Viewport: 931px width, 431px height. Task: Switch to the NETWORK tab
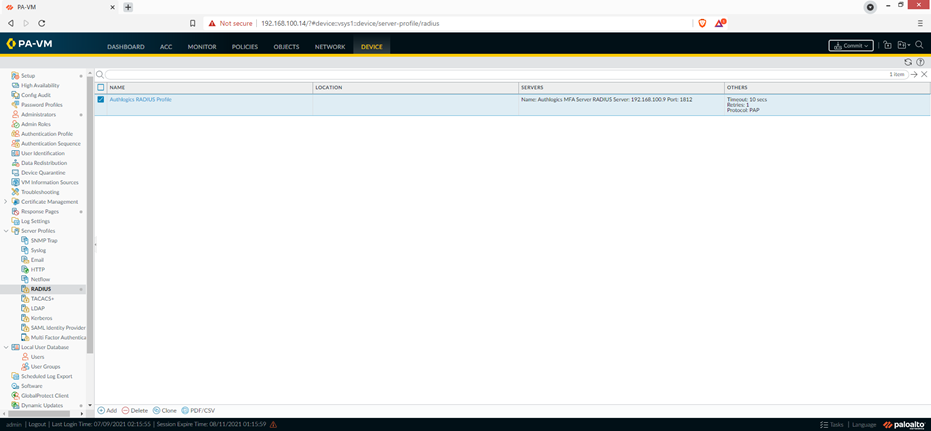point(330,46)
